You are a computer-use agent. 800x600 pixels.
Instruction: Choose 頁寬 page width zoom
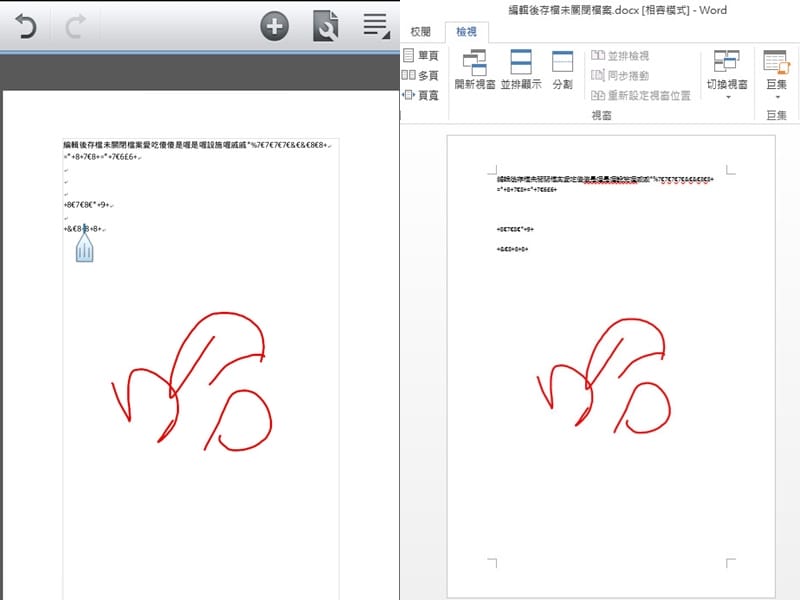click(x=421, y=95)
